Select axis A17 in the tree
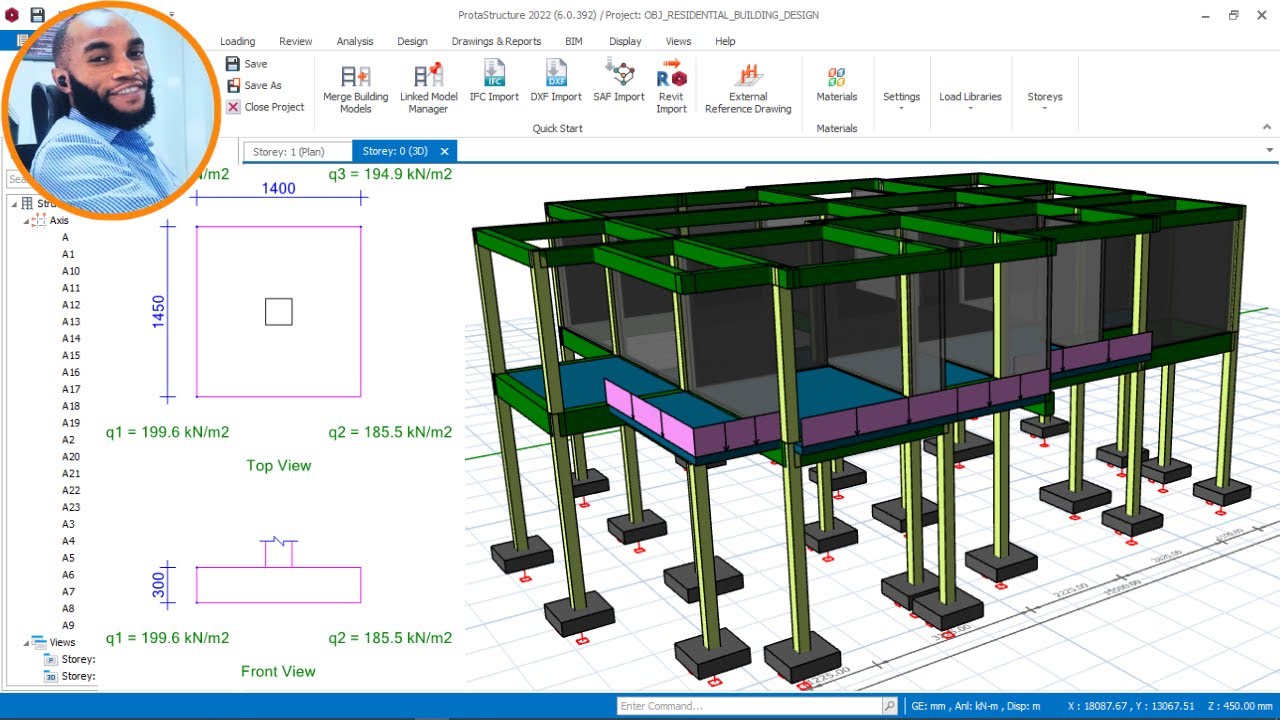This screenshot has width=1280, height=720. tap(71, 389)
